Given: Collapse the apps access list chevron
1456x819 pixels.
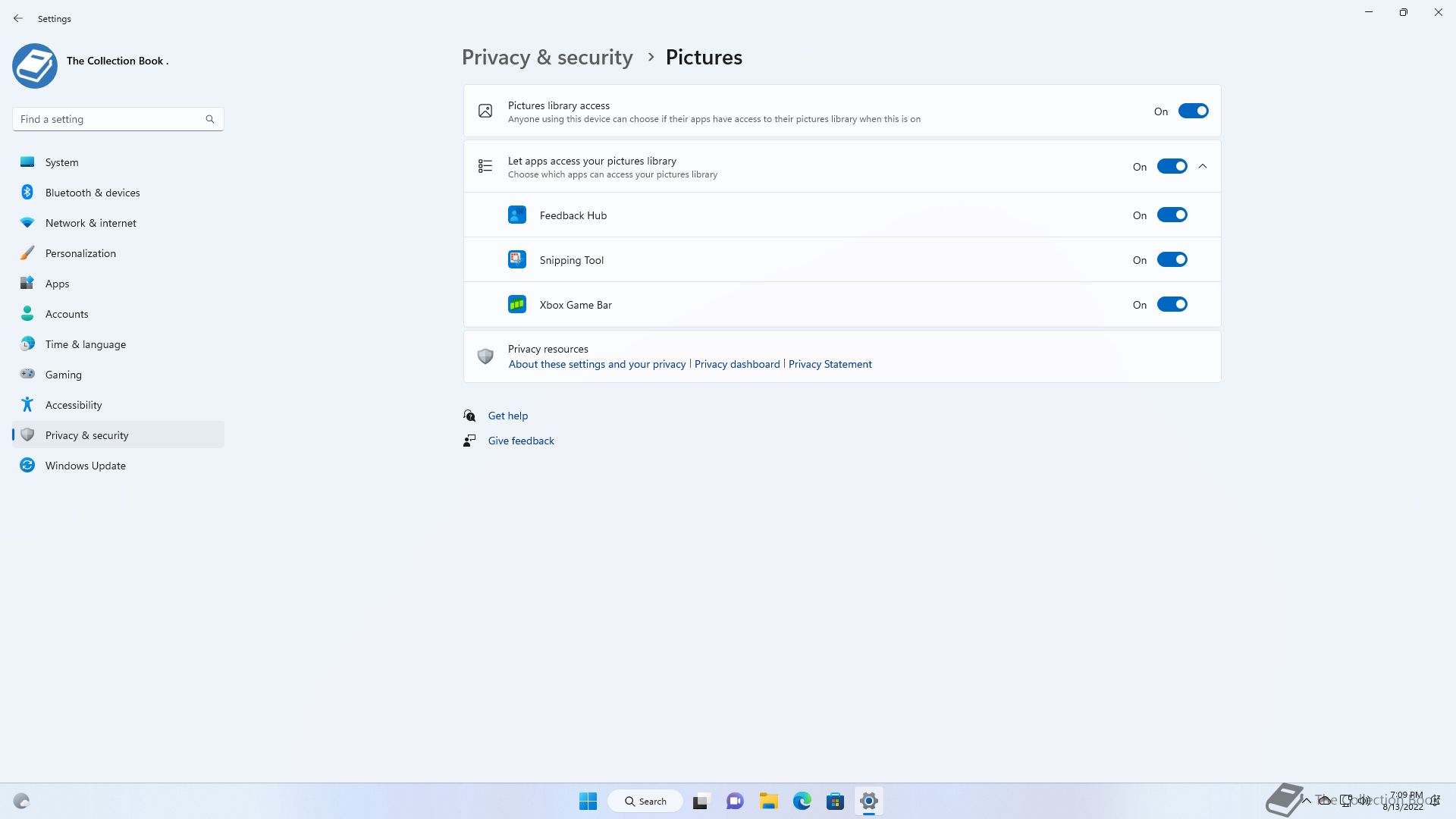Looking at the screenshot, I should pos(1203,166).
